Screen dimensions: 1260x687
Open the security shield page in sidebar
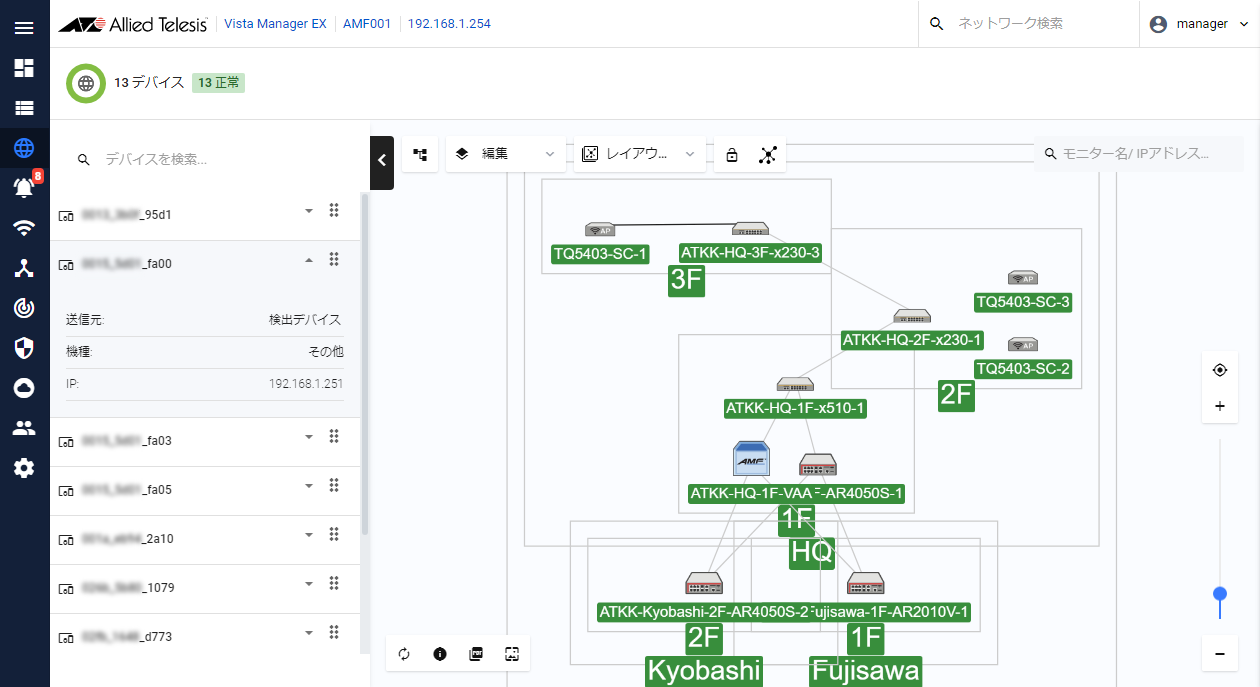pyautogui.click(x=24, y=347)
